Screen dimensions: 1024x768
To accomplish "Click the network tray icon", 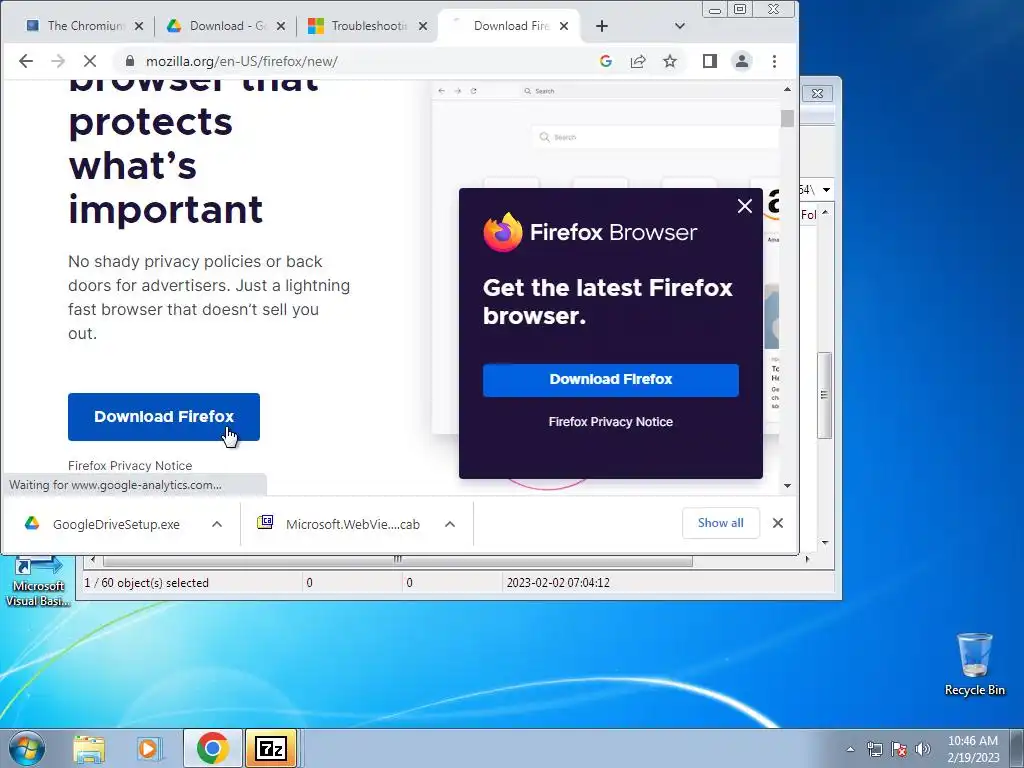I will [x=874, y=749].
